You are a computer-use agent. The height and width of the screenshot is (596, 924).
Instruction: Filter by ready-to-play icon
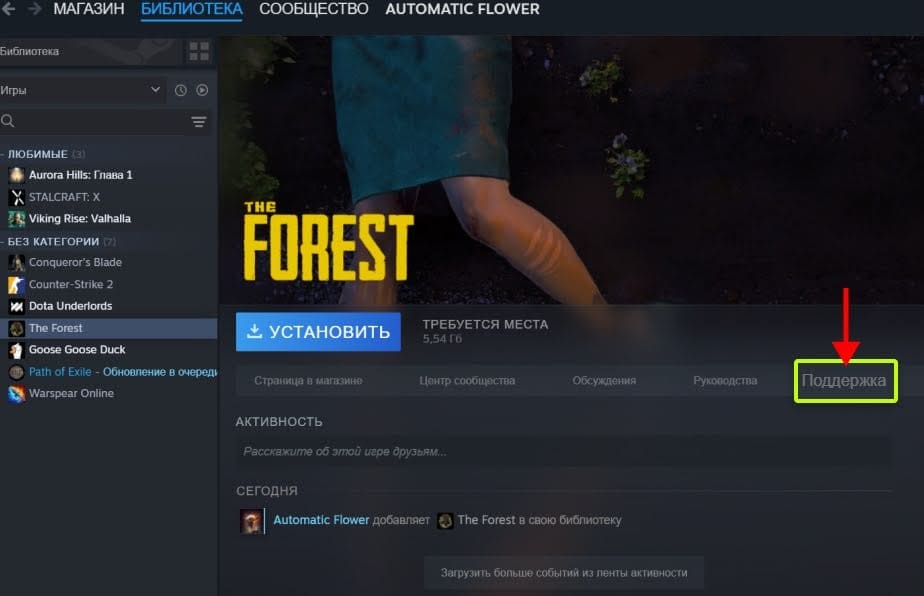click(202, 90)
